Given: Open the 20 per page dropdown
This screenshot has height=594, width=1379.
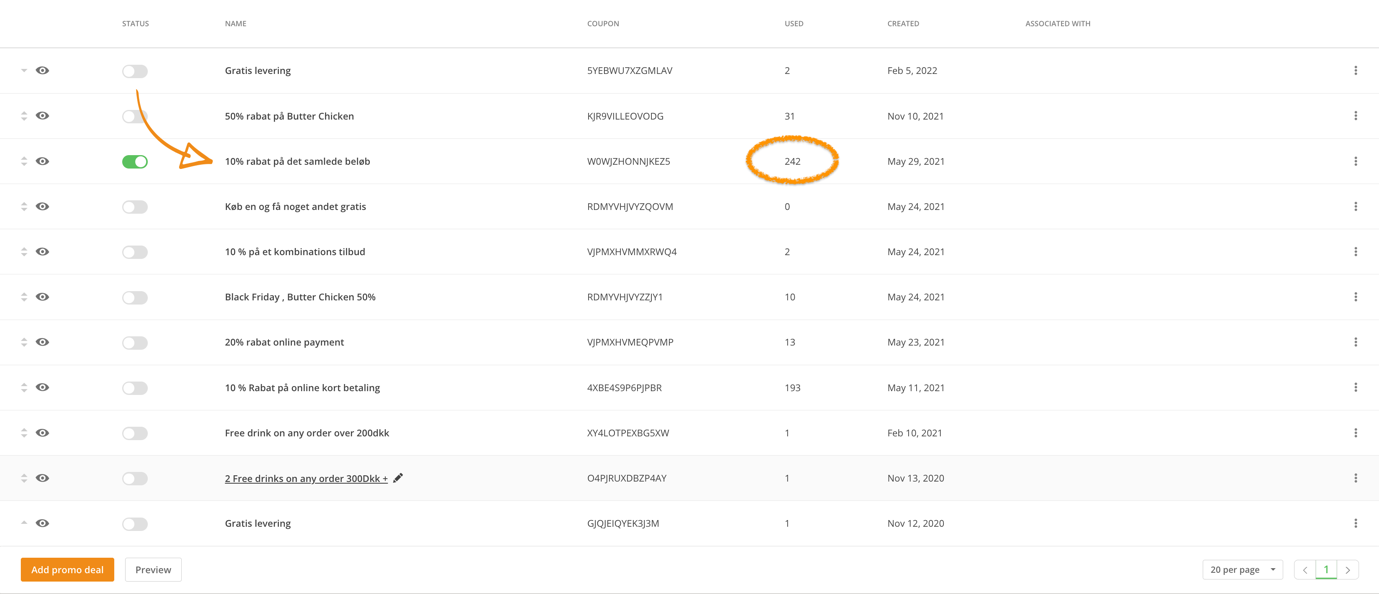Looking at the screenshot, I should coord(1242,570).
